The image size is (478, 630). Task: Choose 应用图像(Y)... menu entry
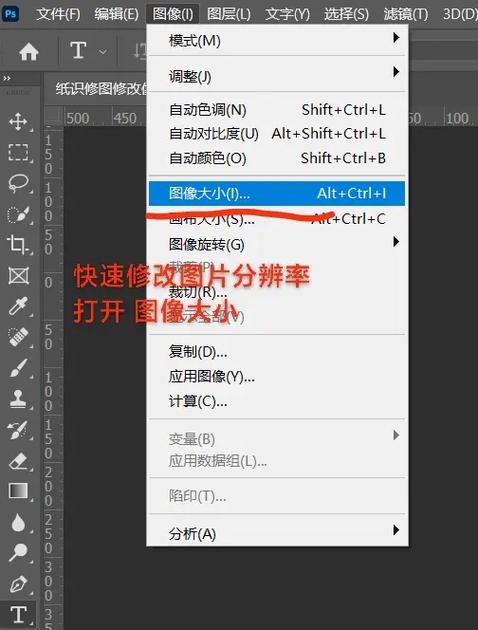point(277,376)
